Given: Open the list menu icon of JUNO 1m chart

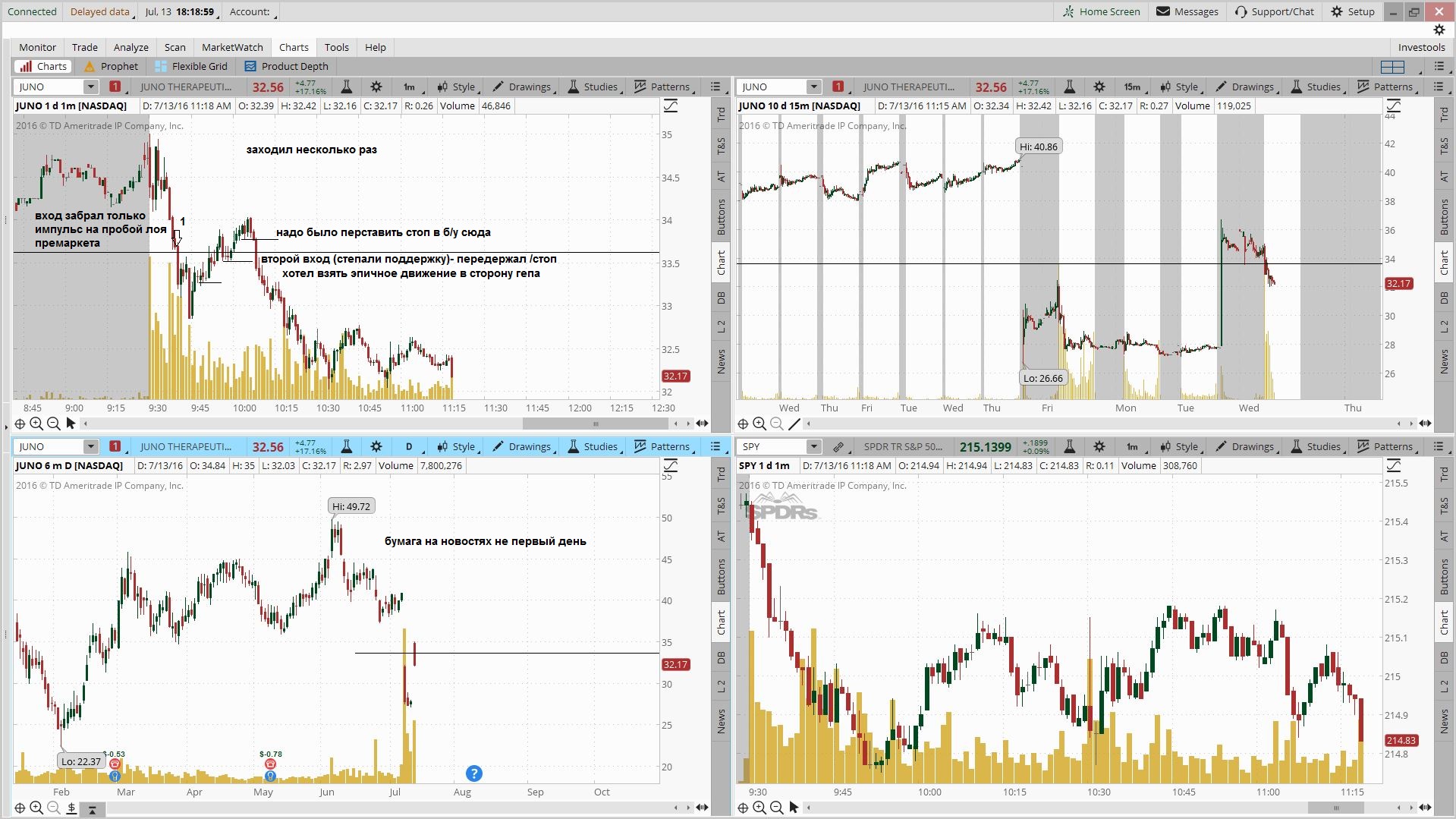Looking at the screenshot, I should (715, 87).
